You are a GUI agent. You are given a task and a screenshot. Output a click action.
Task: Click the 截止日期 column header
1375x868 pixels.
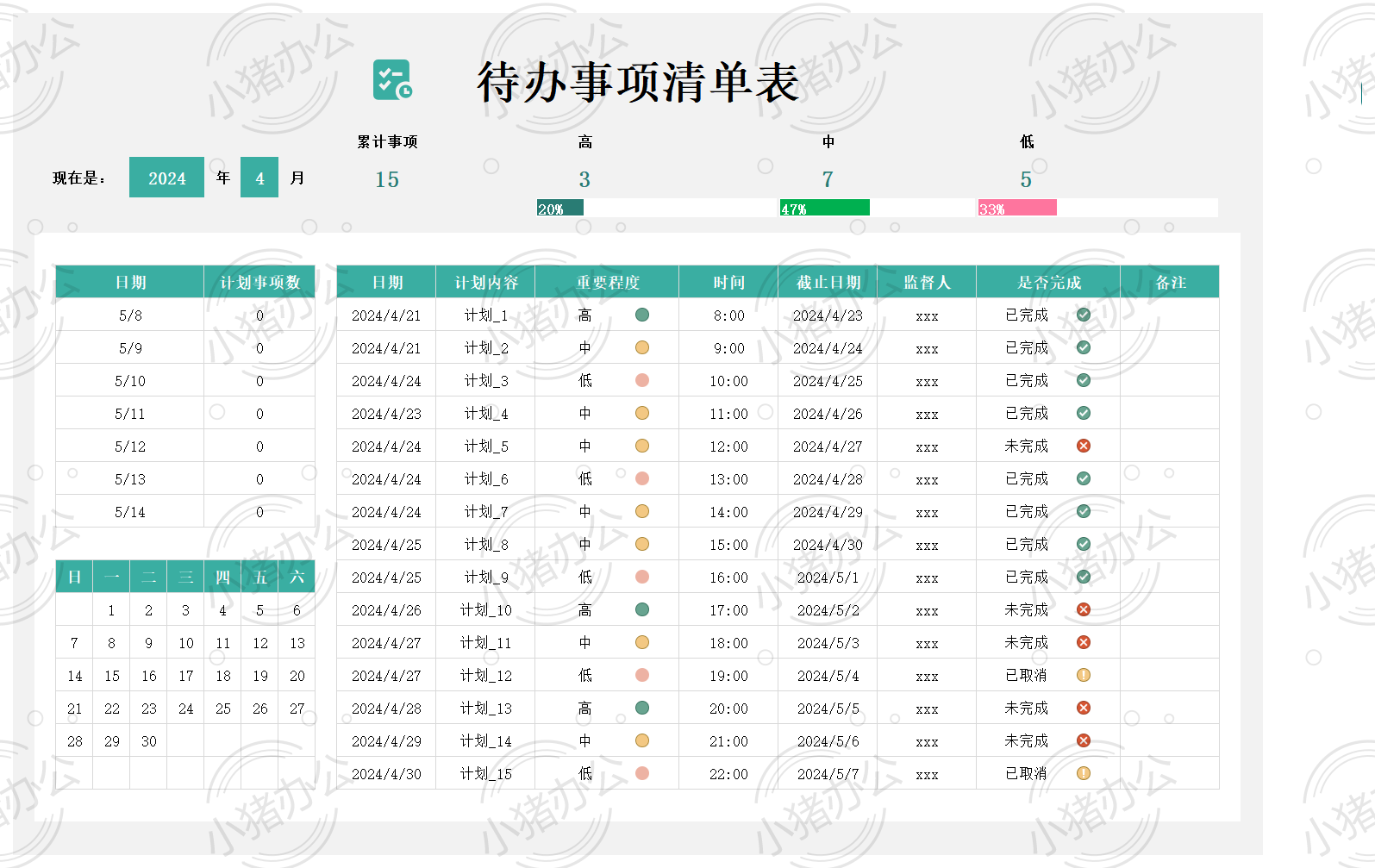click(x=828, y=282)
